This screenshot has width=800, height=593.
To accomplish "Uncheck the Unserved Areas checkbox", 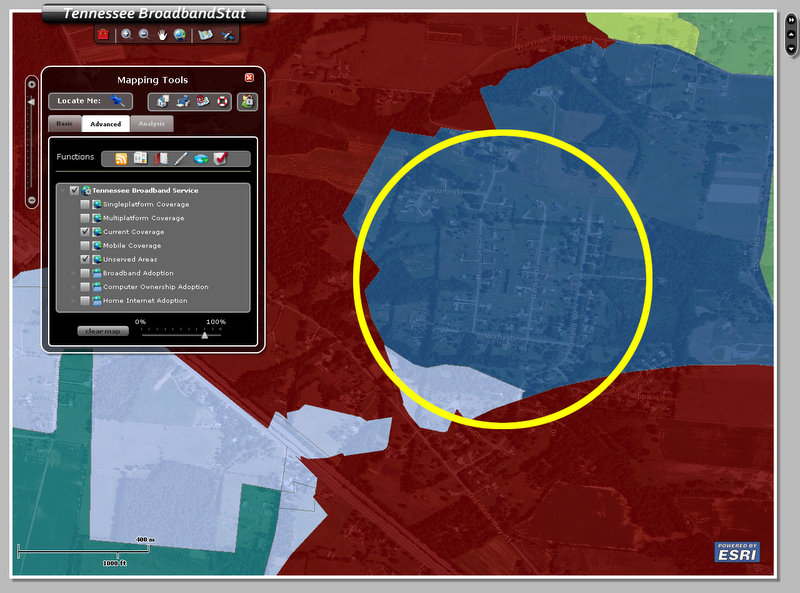I will pos(85,259).
